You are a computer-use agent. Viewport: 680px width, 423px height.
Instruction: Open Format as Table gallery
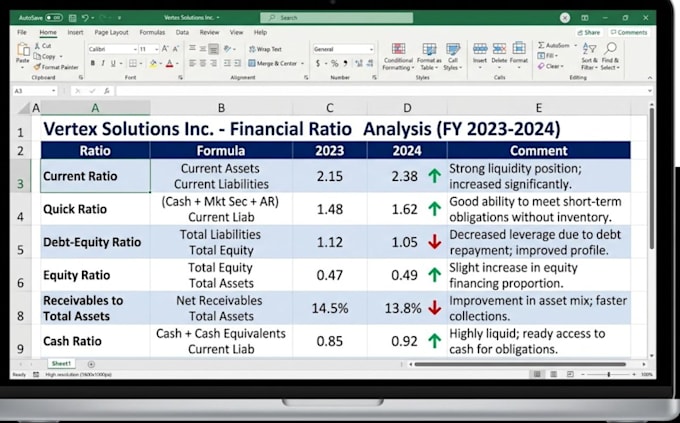click(429, 56)
